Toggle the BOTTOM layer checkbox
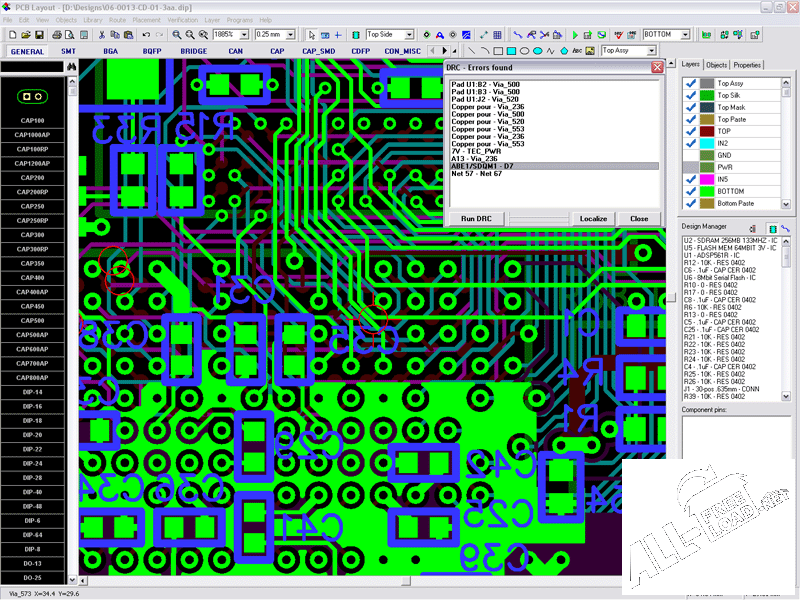The height and width of the screenshot is (600, 800). [x=690, y=191]
